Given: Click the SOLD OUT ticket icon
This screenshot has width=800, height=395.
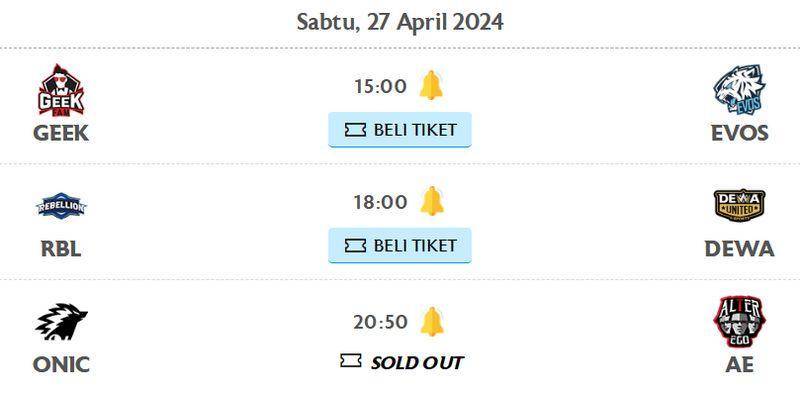Looking at the screenshot, I should [x=351, y=361].
